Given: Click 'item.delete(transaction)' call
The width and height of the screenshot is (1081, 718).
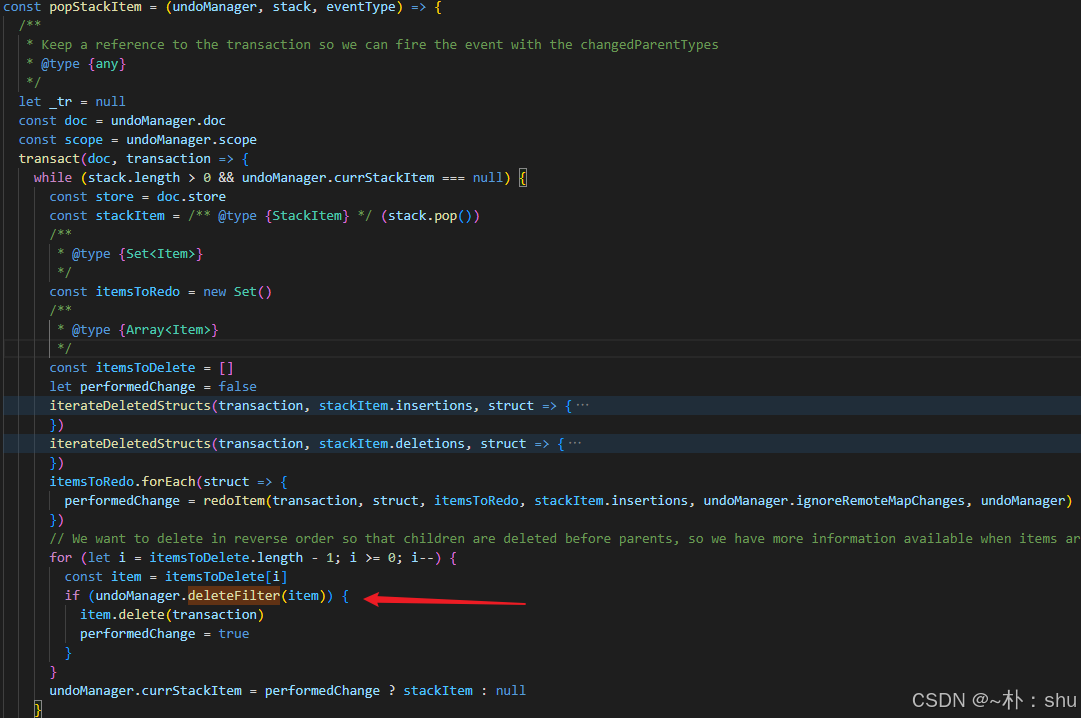Looking at the screenshot, I should [x=172, y=615].
